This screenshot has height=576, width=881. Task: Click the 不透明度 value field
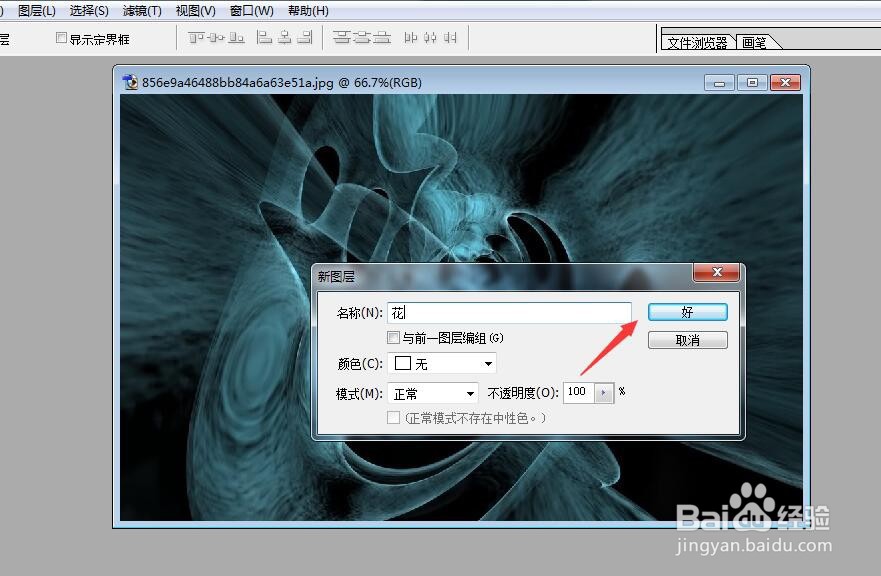click(x=579, y=392)
